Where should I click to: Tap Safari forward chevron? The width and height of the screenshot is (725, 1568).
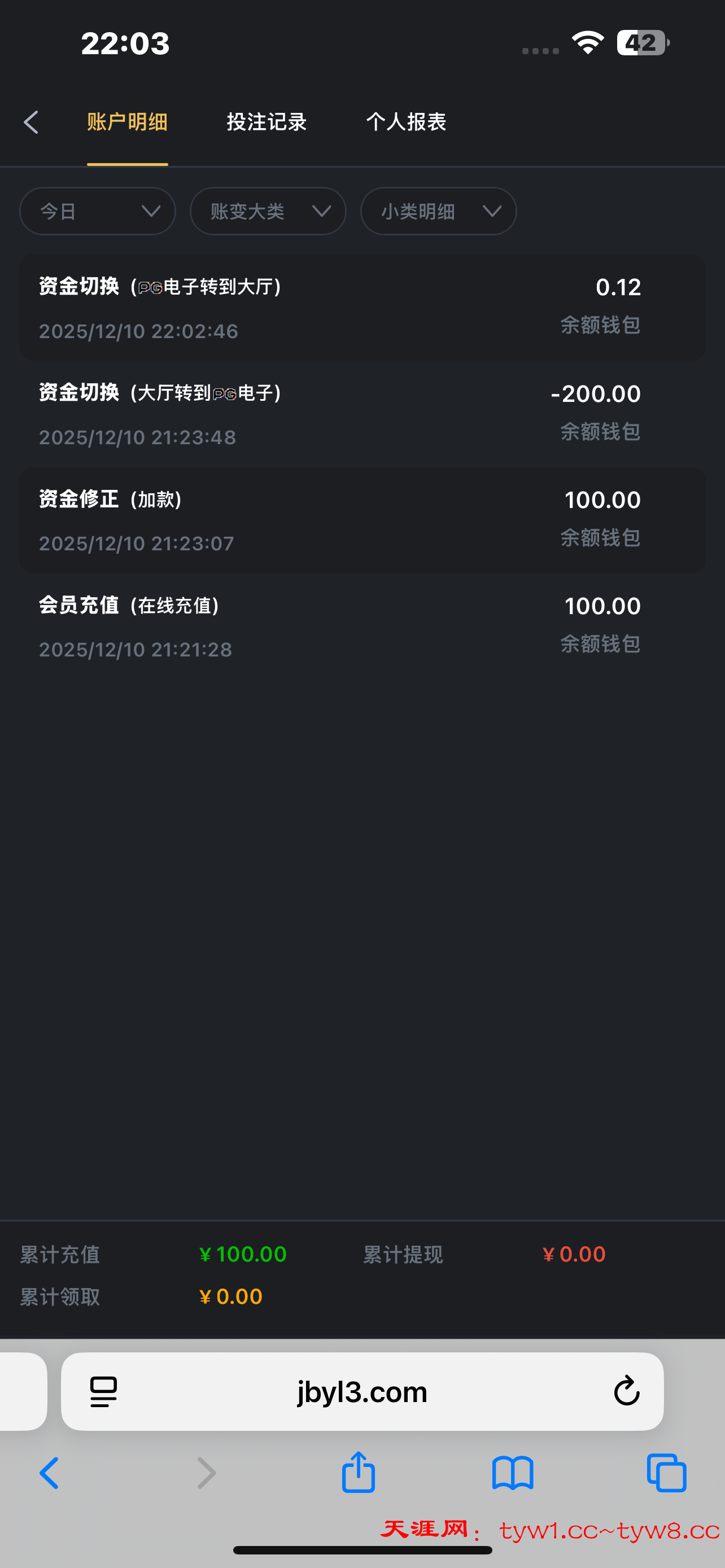pos(206,1473)
